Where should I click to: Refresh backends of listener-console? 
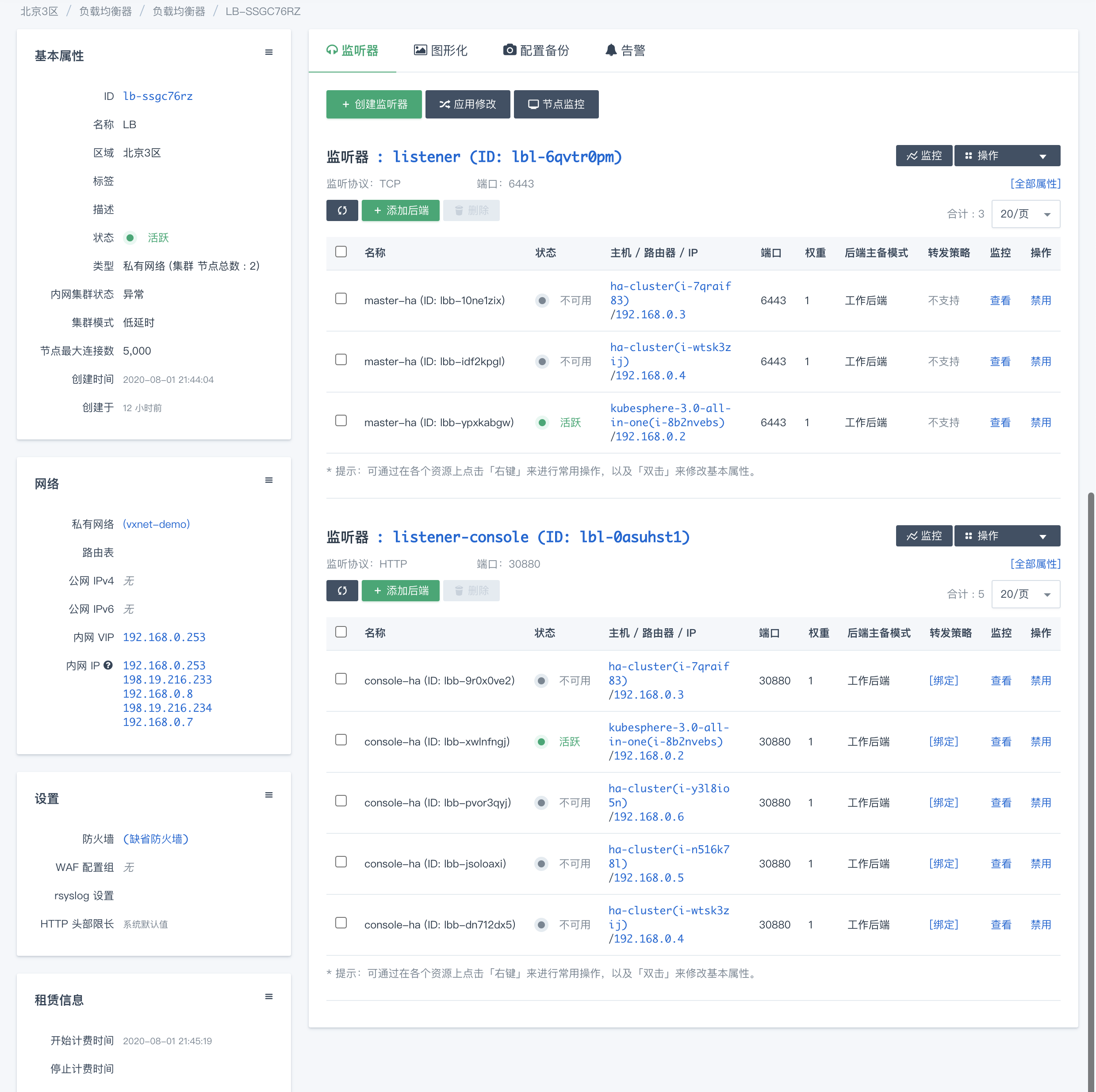point(342,591)
